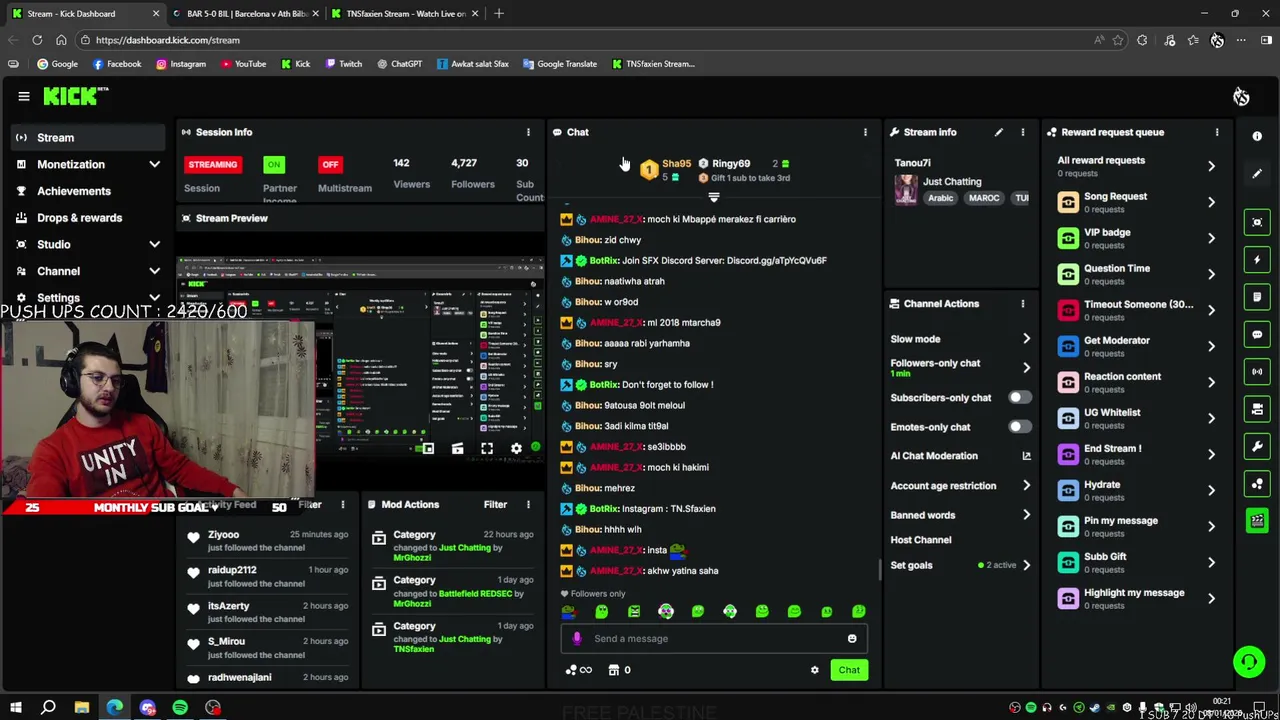Open Account age restriction arrow
Image resolution: width=1280 pixels, height=720 pixels.
[1026, 486]
